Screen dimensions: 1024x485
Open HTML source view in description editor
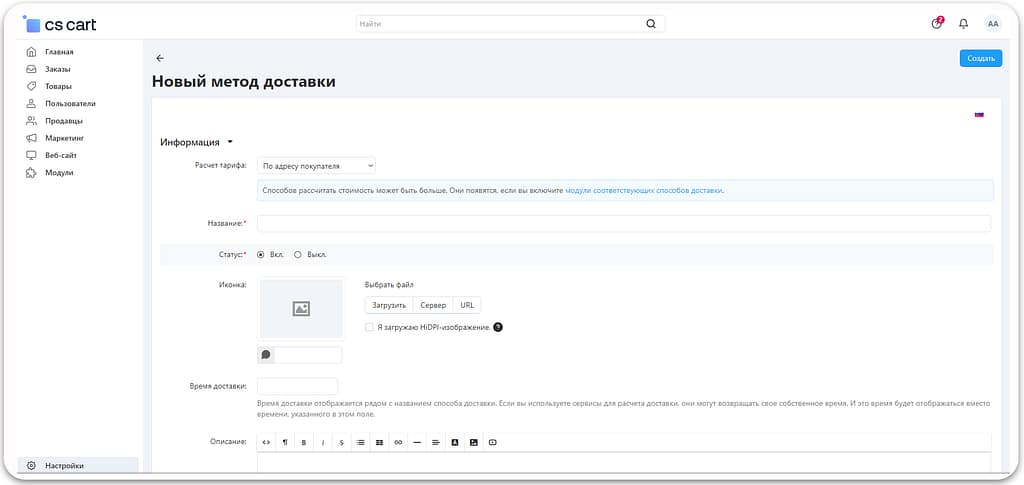pos(266,442)
